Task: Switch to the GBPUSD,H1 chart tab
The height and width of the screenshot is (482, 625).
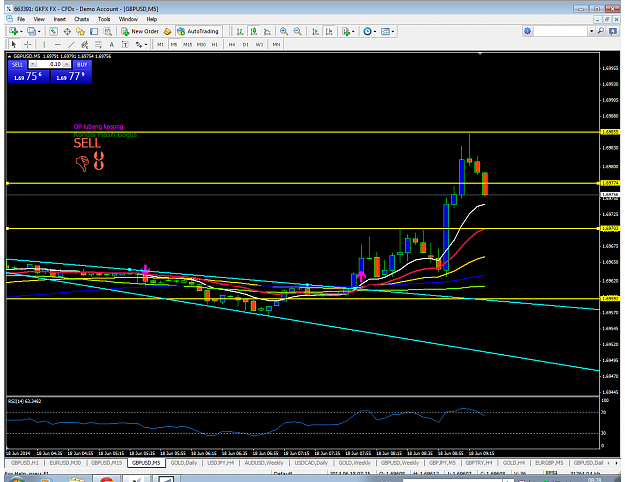Action: tap(25, 463)
